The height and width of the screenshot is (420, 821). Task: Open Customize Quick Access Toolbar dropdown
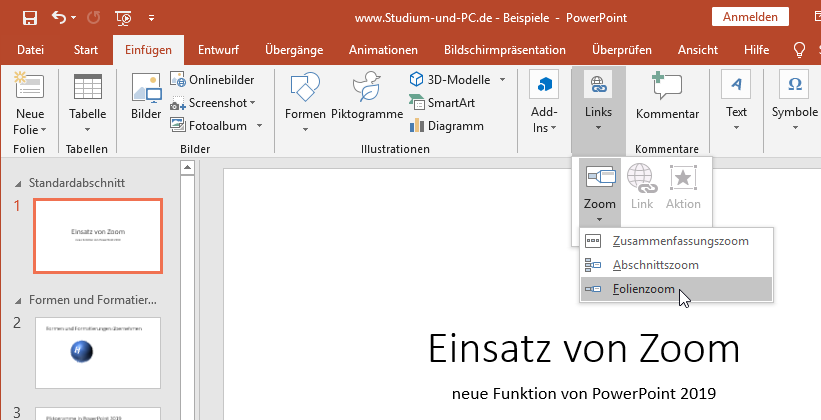pos(151,18)
